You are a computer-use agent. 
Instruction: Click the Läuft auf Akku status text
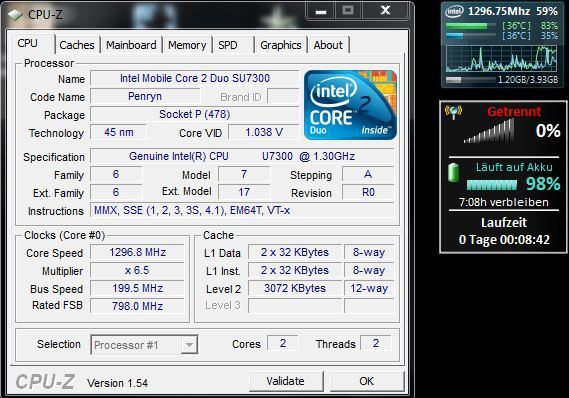[514, 167]
